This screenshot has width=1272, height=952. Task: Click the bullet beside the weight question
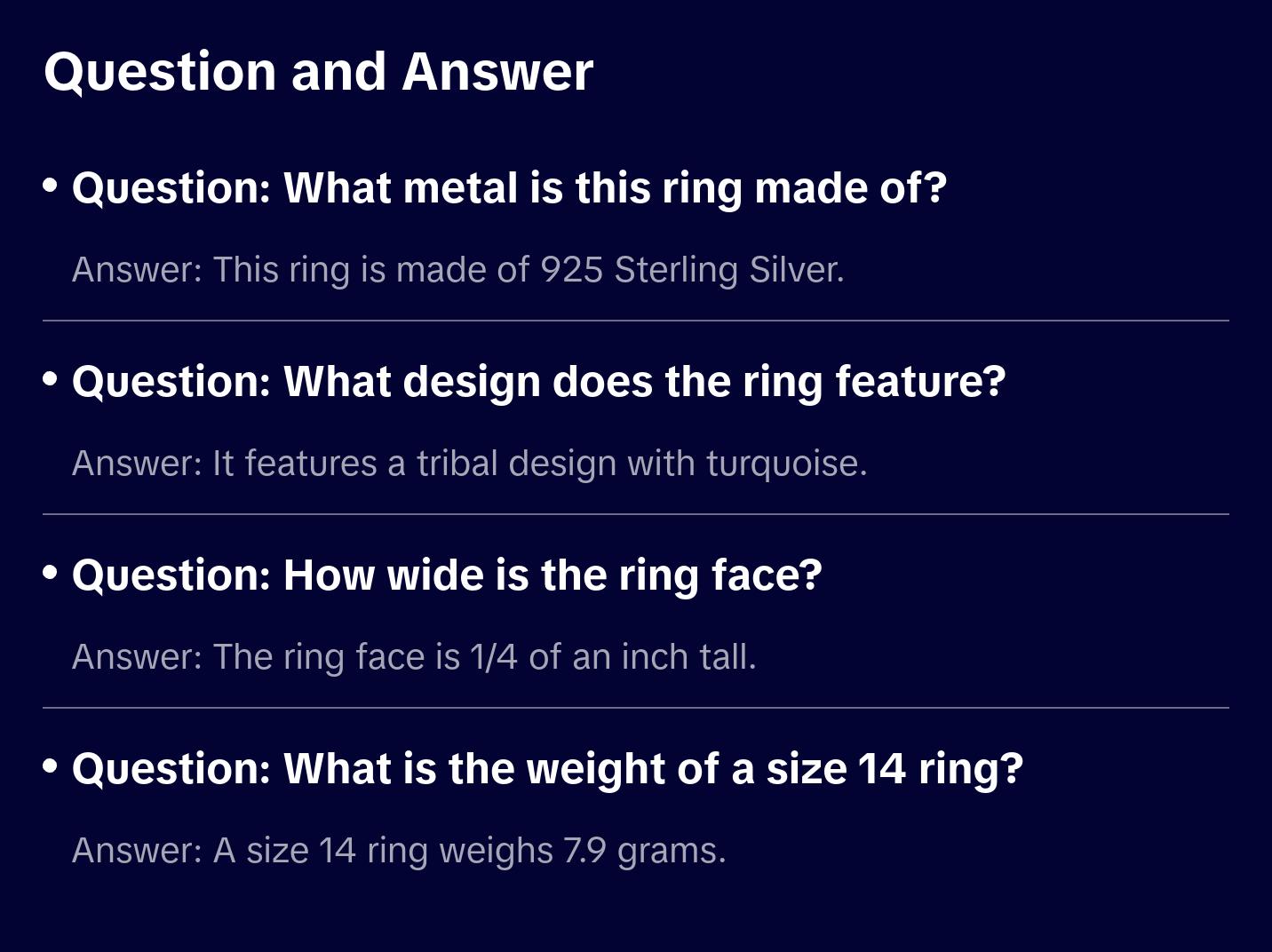point(51,766)
